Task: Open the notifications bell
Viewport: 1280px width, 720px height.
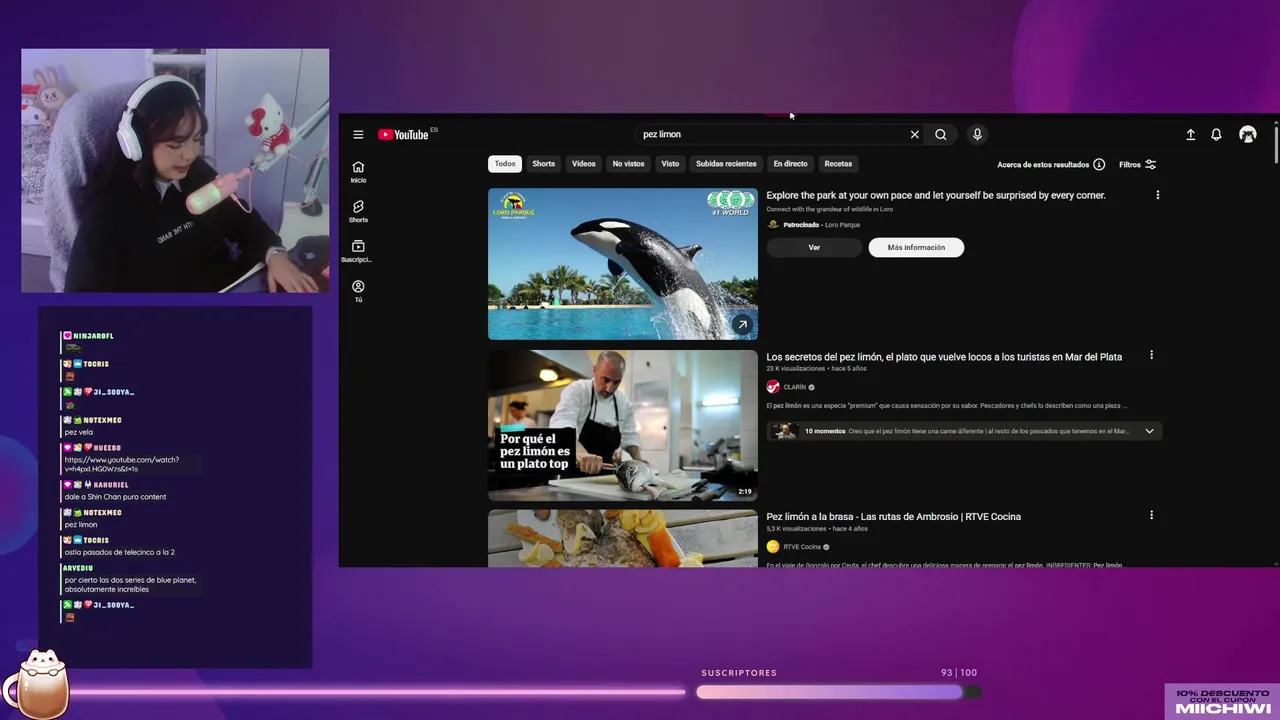Action: click(x=1216, y=134)
